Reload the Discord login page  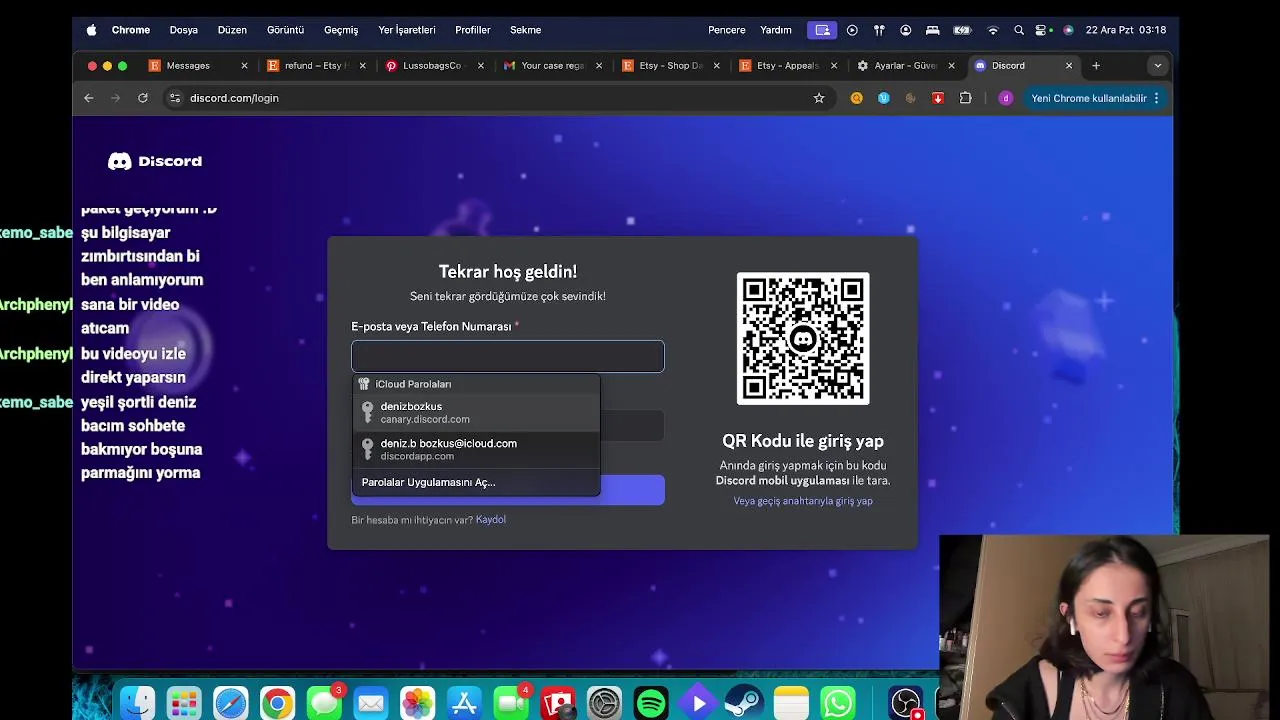(143, 98)
